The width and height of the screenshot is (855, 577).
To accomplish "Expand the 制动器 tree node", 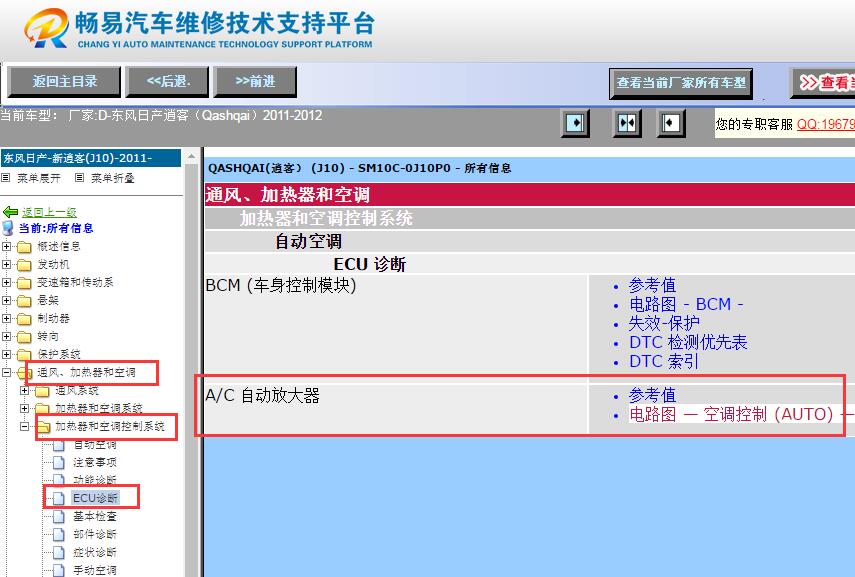I will coord(6,318).
